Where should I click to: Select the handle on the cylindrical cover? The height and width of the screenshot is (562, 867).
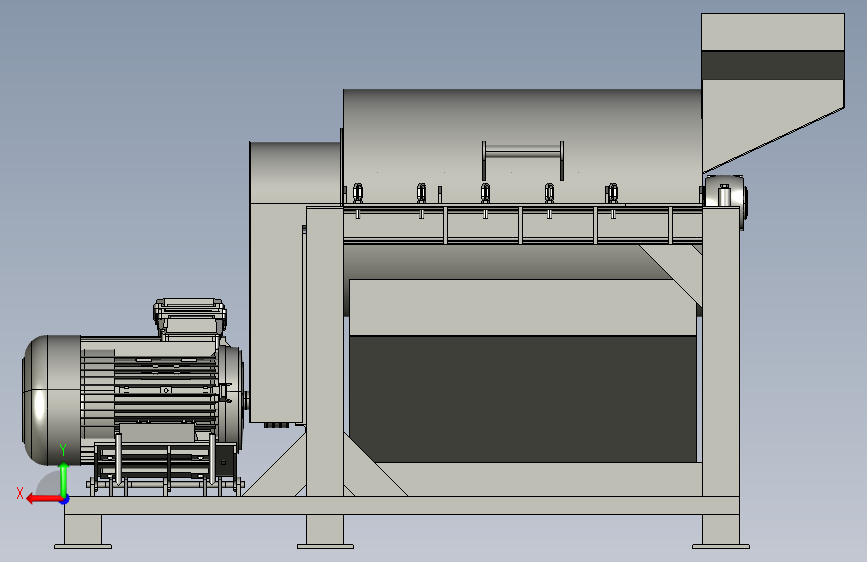coord(523,160)
